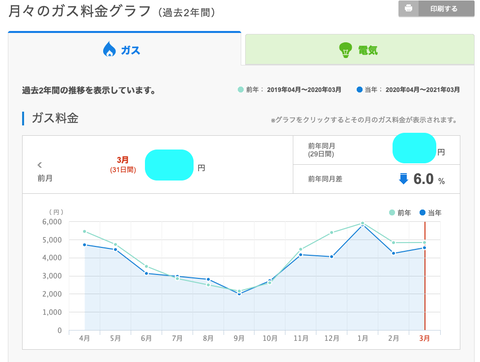Select the 4月 current-year data point

click(85, 245)
